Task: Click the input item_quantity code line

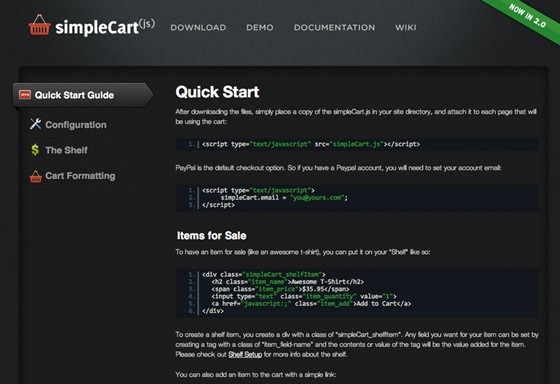Action: [304, 296]
